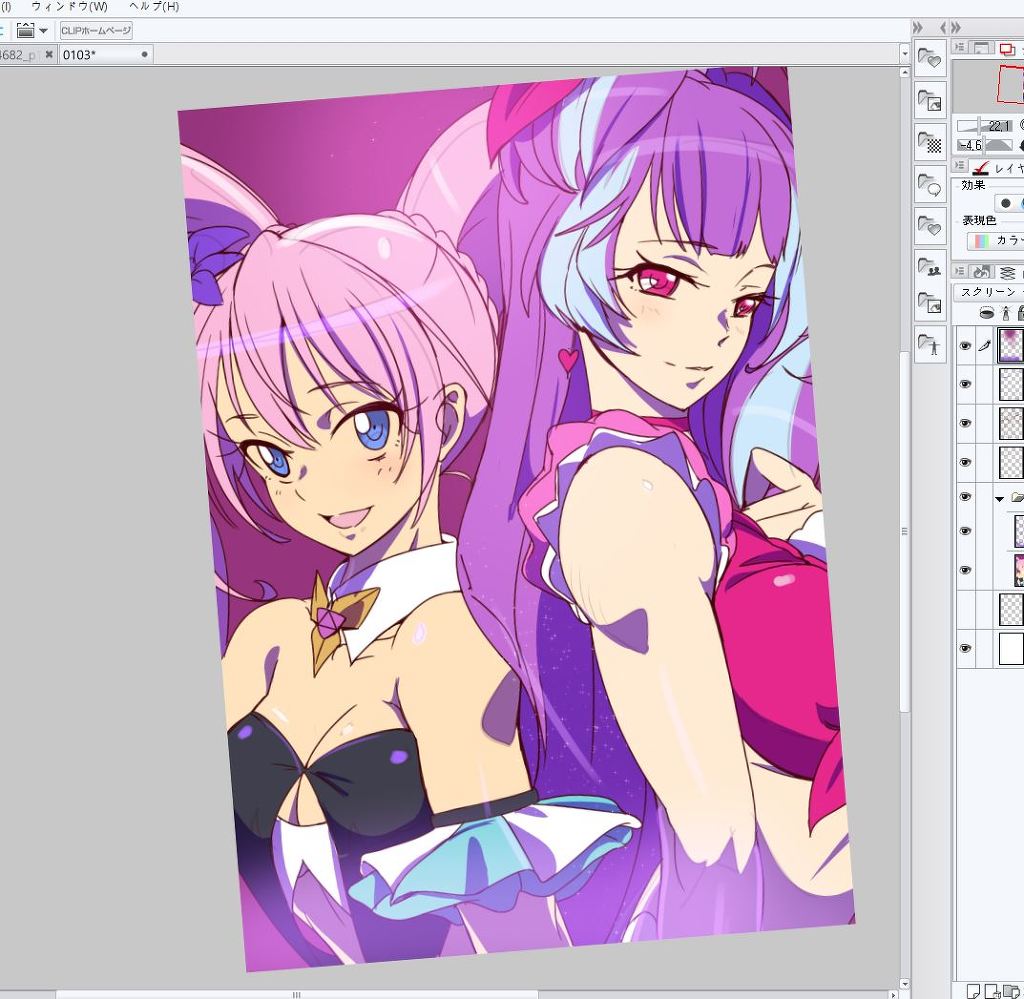Open the dropdown arrow beside the tablet icon
The image size is (1024, 999).
pos(43,31)
